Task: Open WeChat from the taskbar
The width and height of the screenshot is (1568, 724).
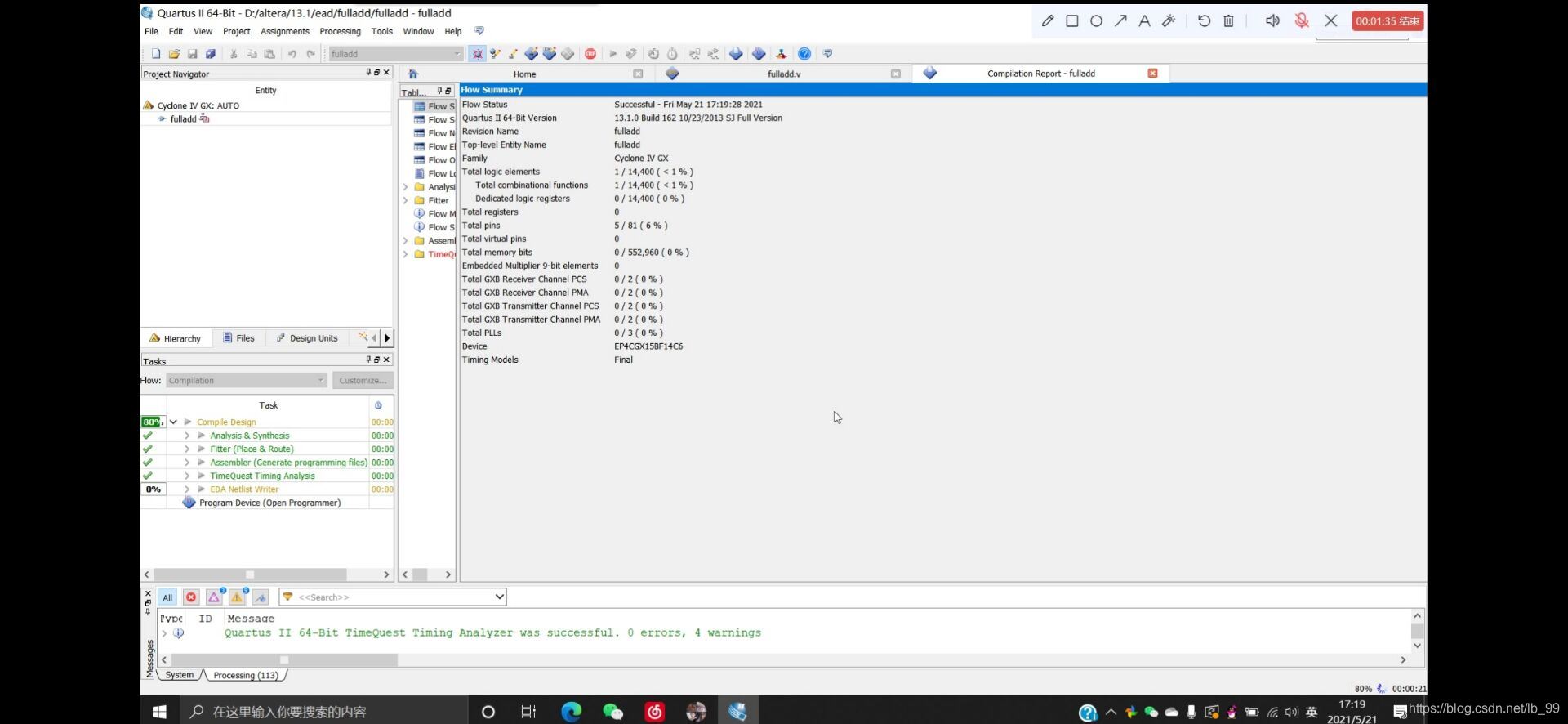Action: pyautogui.click(x=612, y=712)
